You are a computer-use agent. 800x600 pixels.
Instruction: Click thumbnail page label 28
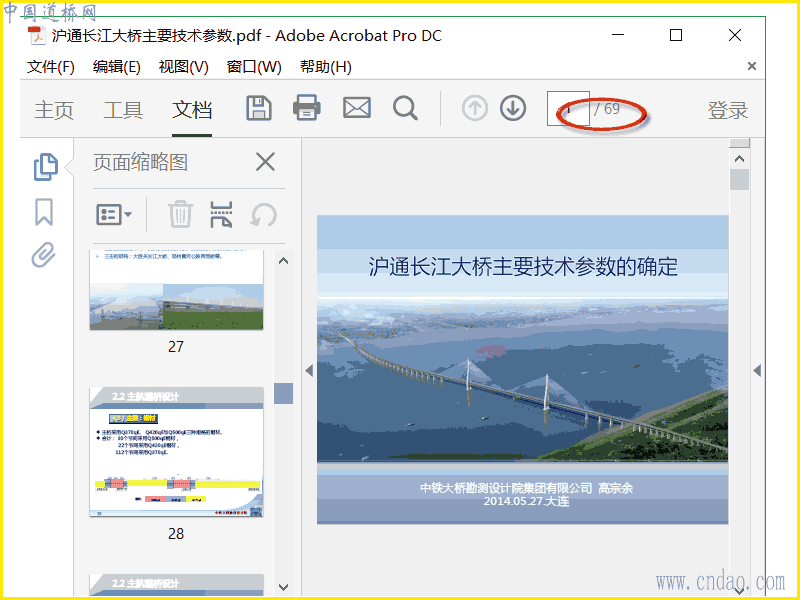tap(176, 534)
